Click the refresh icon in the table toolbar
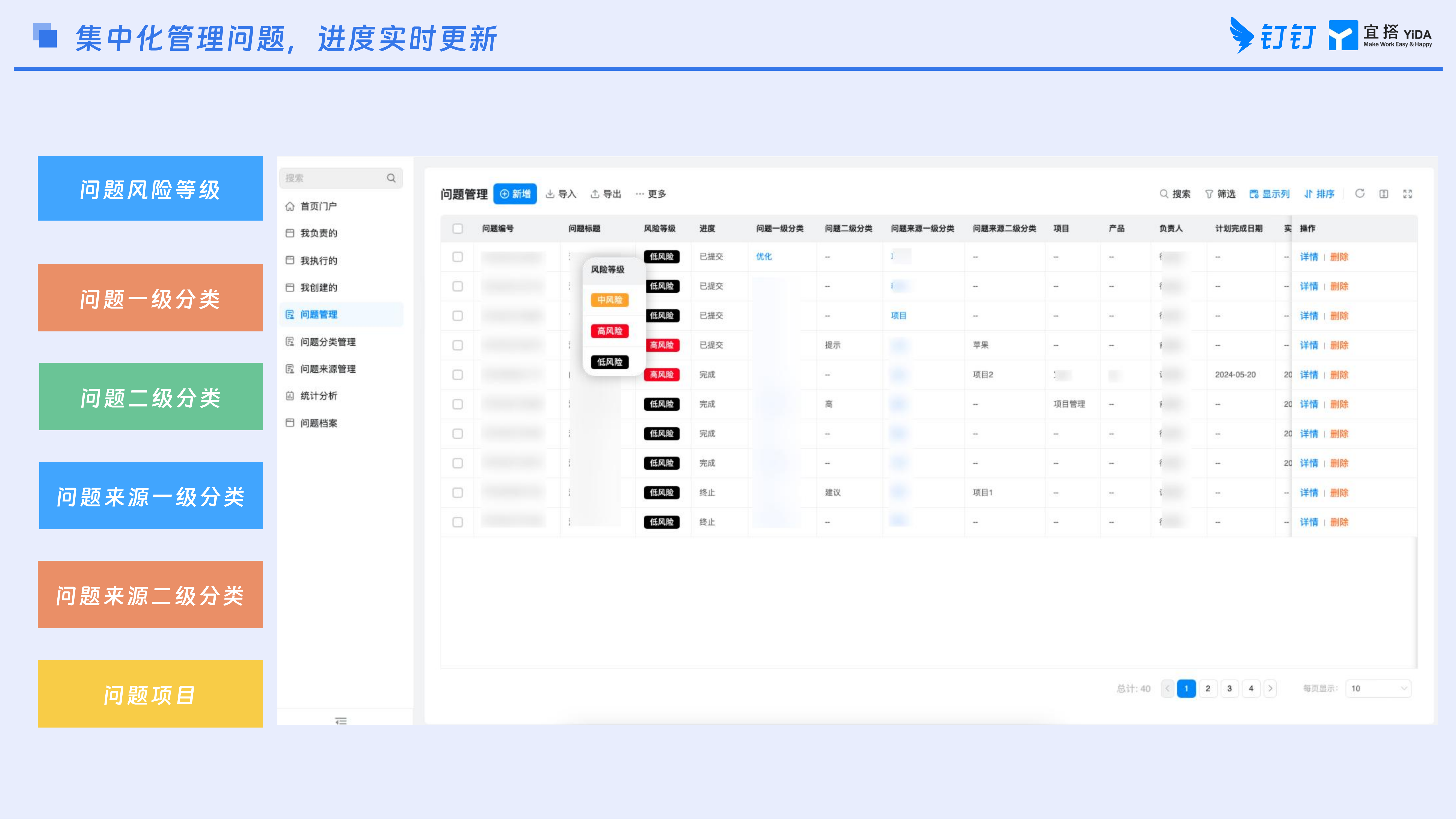 tap(1360, 193)
